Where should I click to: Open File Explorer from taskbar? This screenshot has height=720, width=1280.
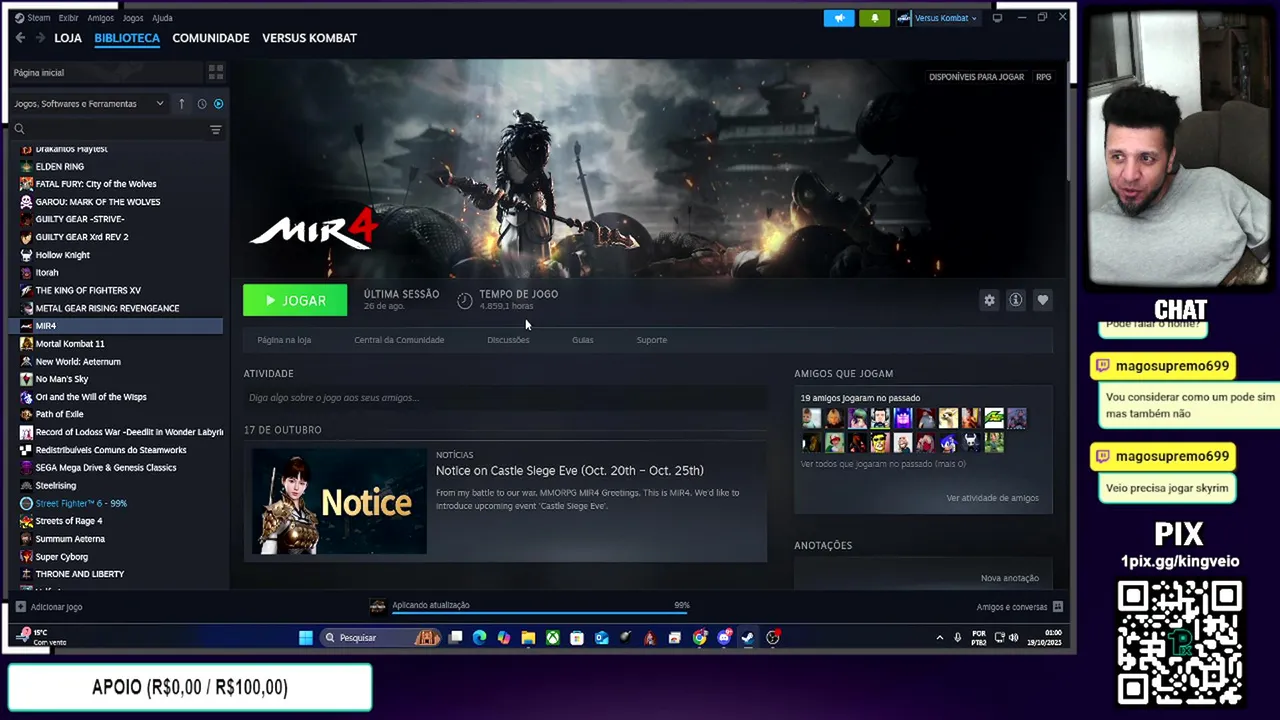(x=528, y=638)
